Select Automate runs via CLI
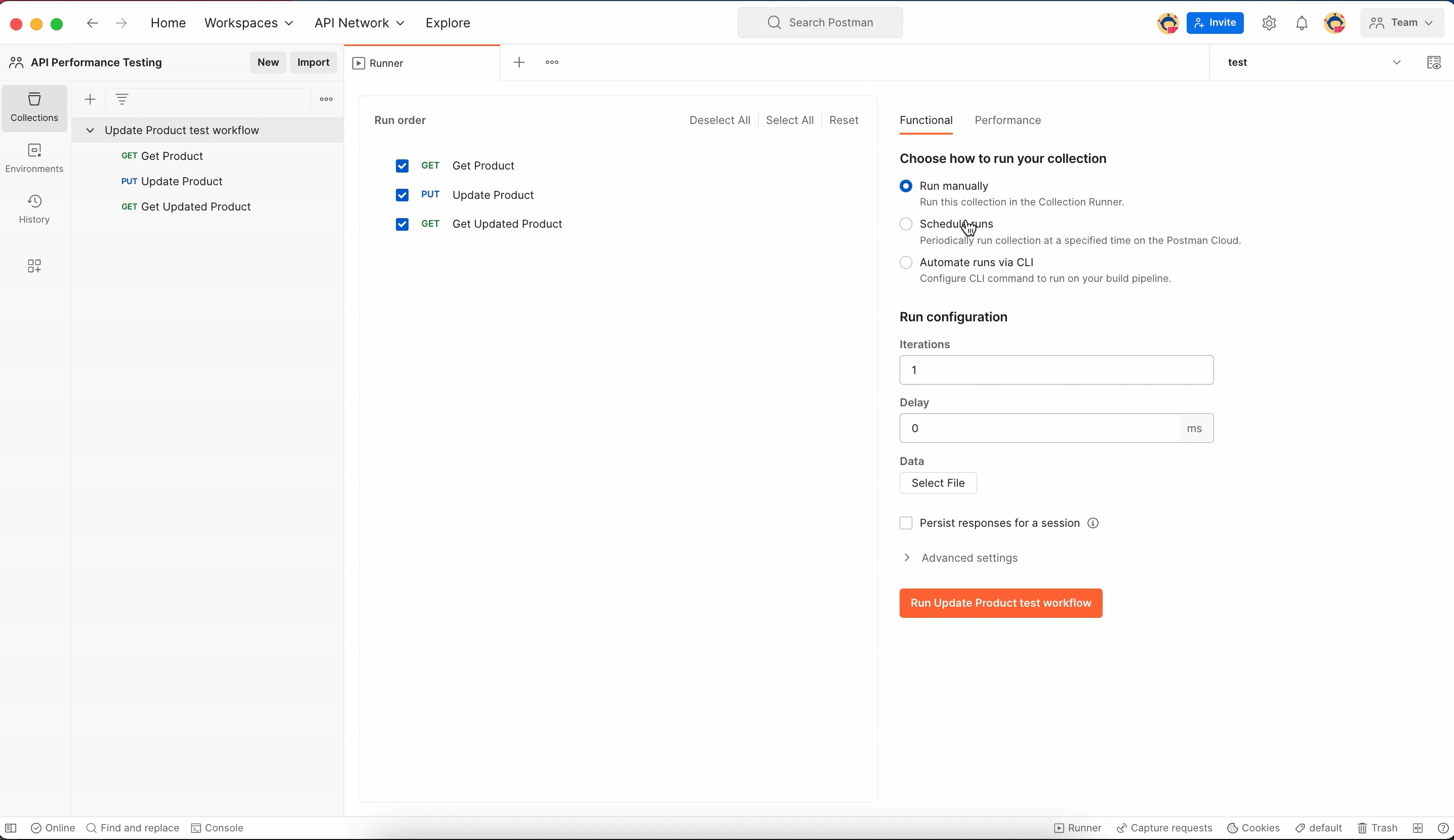 click(906, 262)
